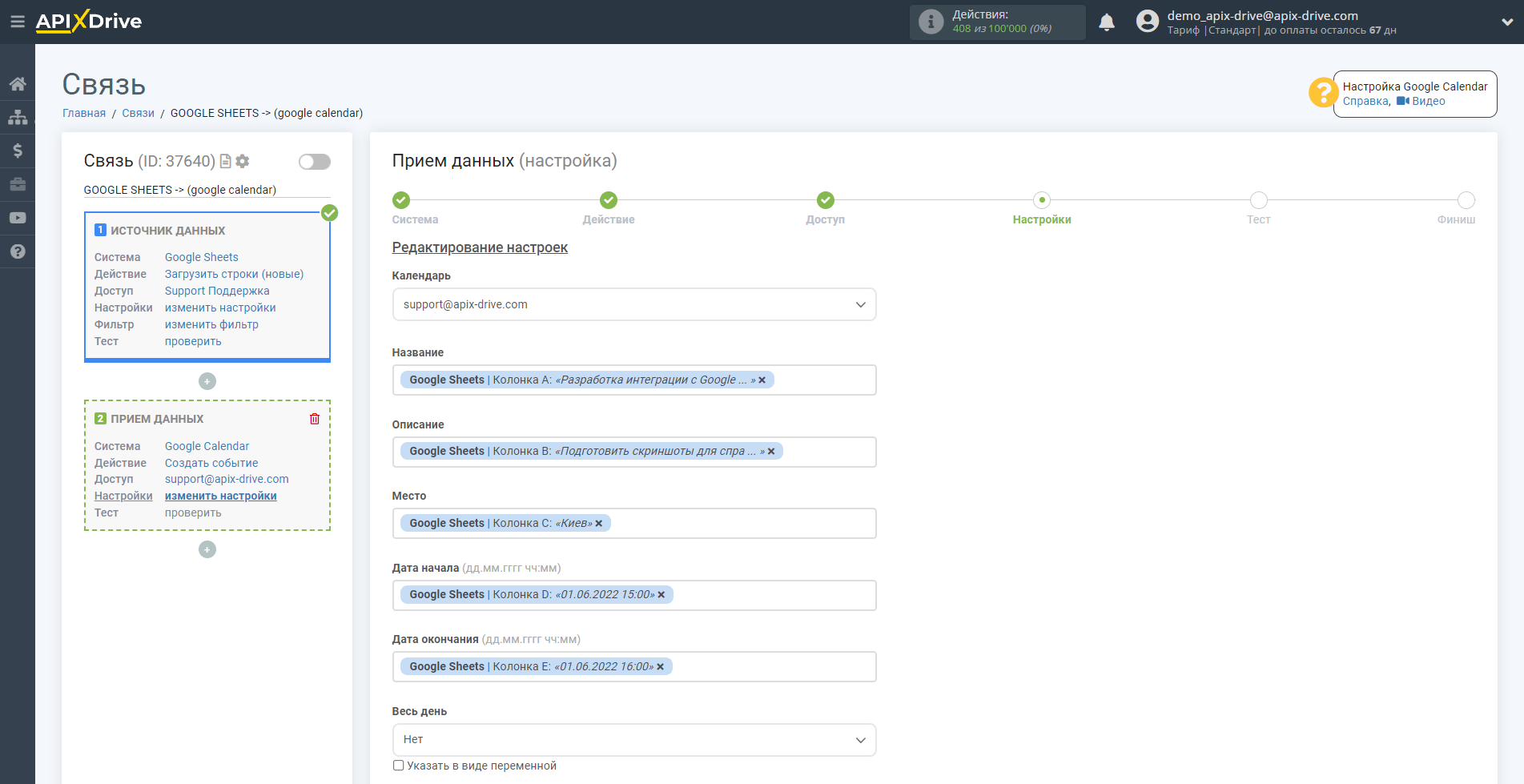Open the connection settings gear icon

[x=243, y=161]
